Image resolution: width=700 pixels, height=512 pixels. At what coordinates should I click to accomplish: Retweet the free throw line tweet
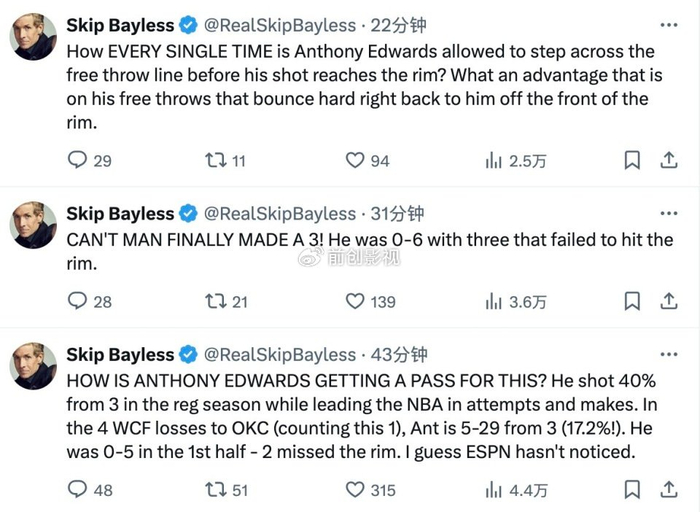[x=214, y=160]
